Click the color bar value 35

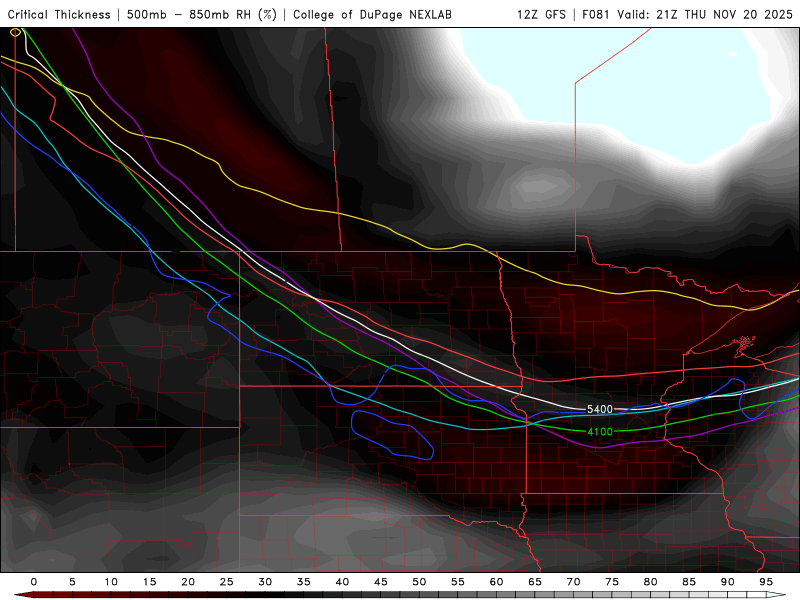click(304, 582)
